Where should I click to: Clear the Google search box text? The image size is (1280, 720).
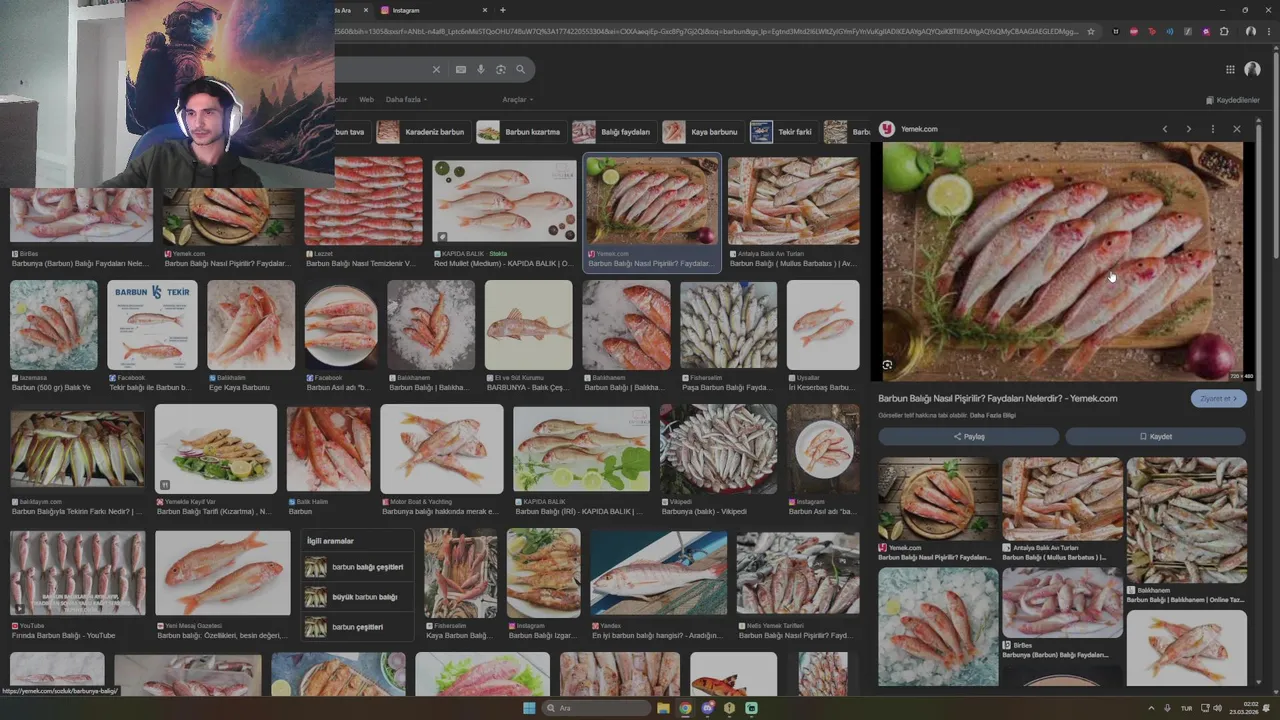click(436, 69)
